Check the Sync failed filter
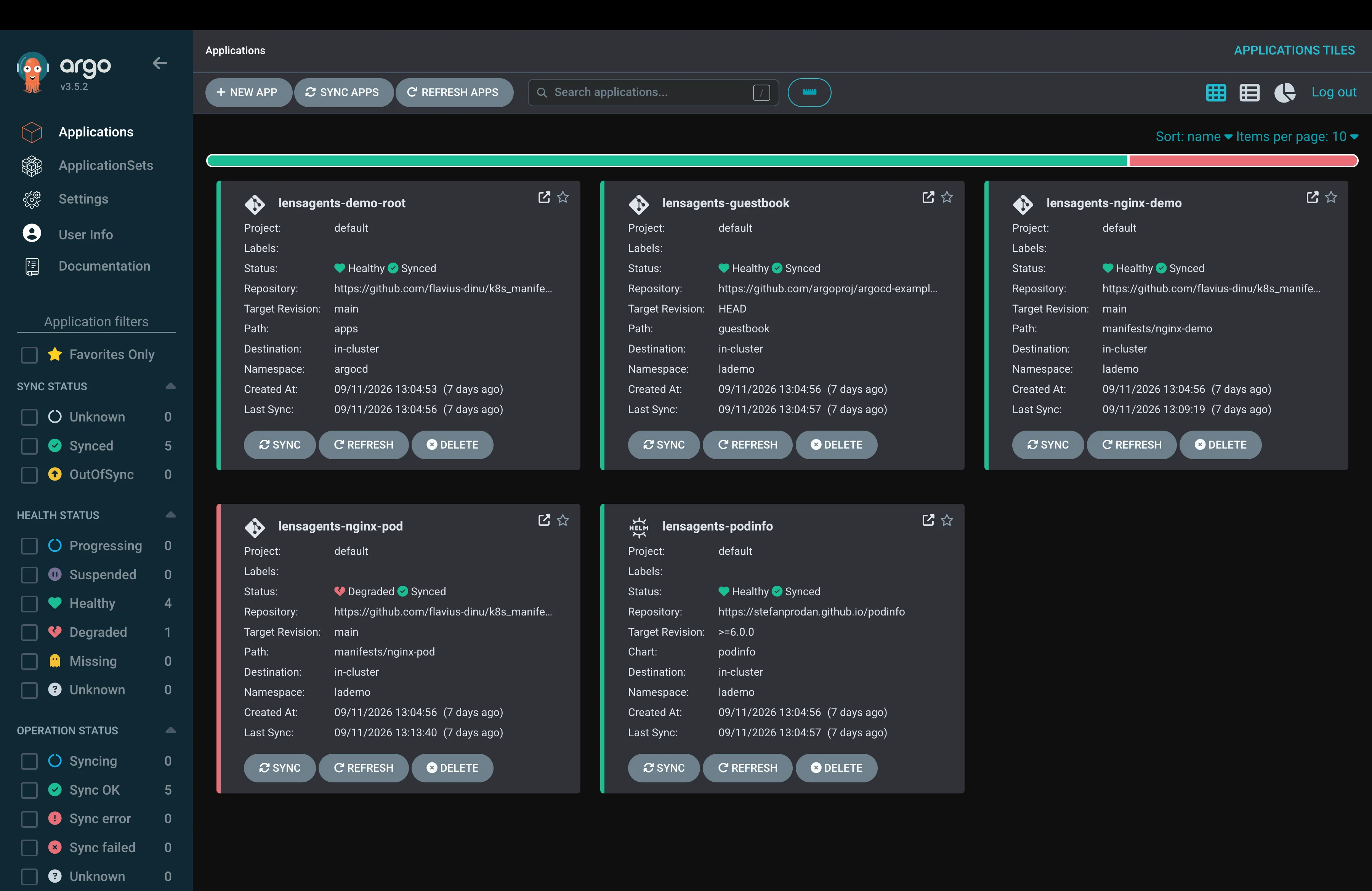This screenshot has height=891, width=1372. pos(29,847)
